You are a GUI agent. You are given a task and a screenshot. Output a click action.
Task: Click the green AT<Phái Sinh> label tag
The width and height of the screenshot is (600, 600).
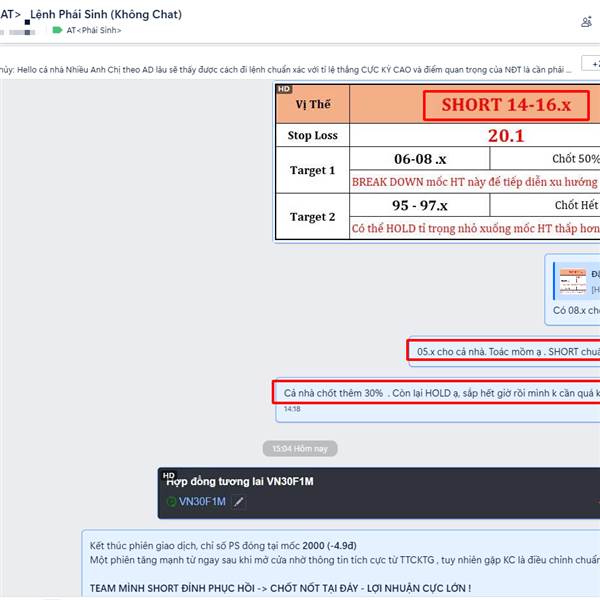point(57,30)
